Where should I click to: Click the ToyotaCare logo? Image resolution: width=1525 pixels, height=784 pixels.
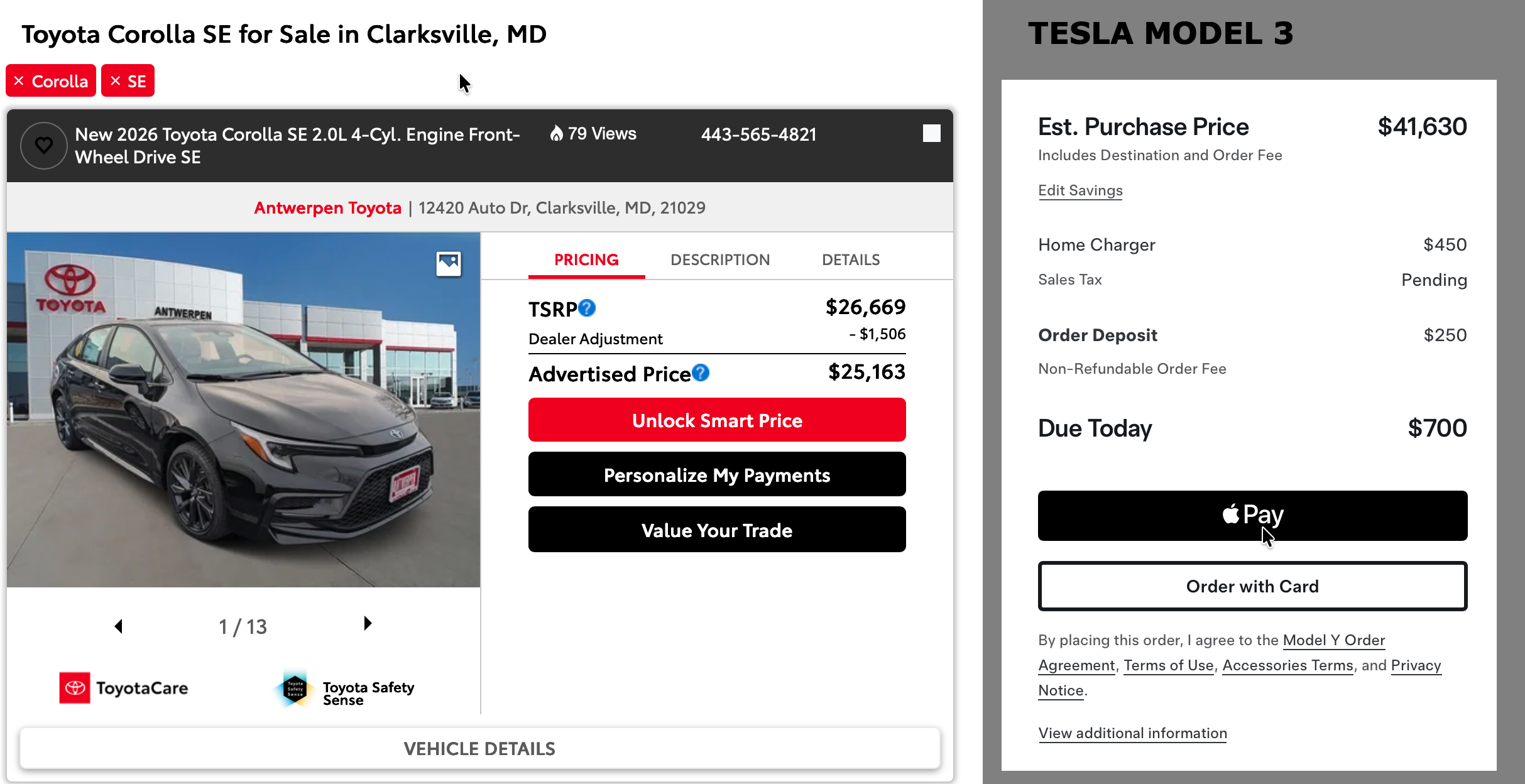pos(124,688)
